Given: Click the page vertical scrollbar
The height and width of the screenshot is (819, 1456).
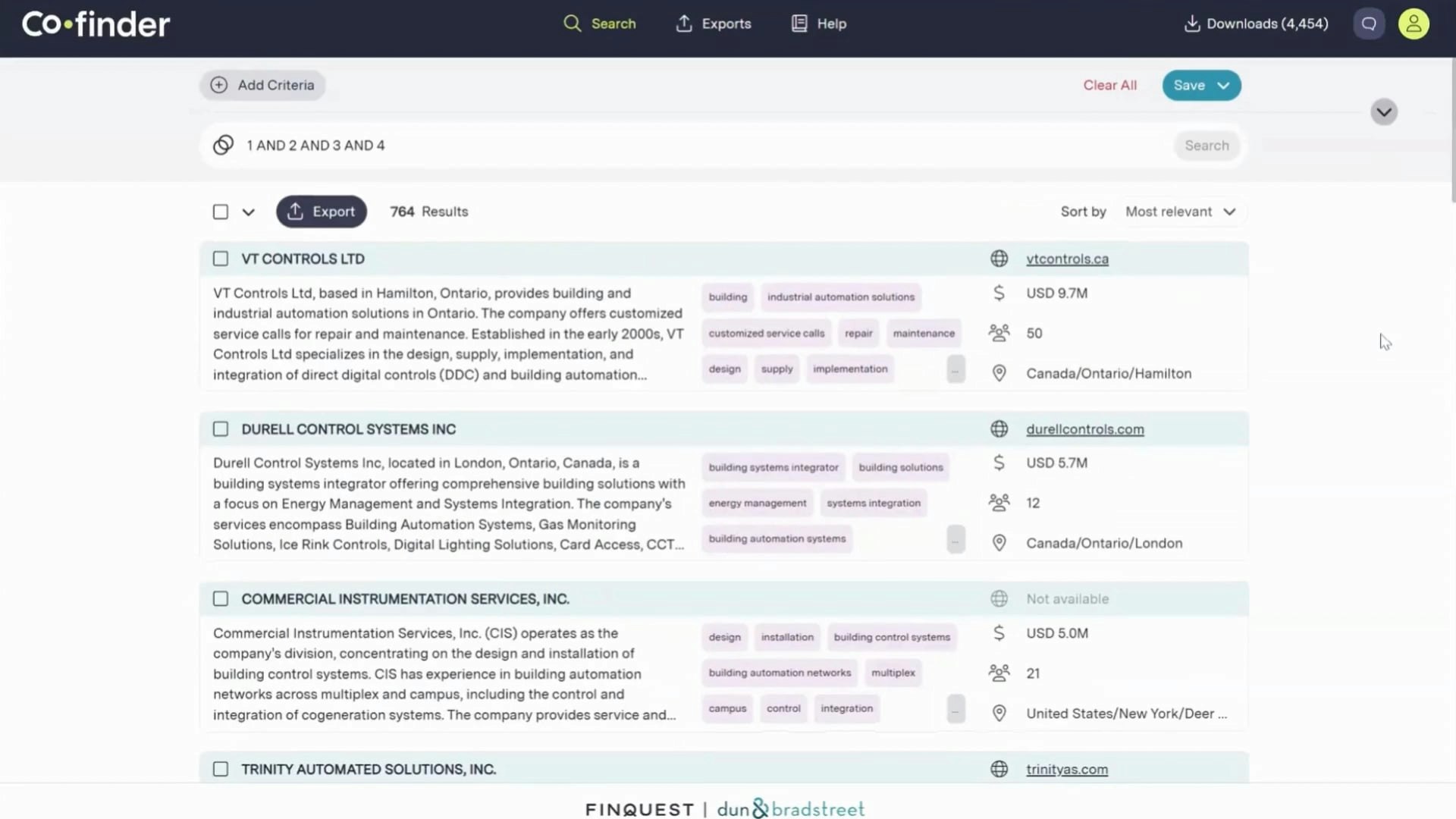Looking at the screenshot, I should click(1453, 129).
